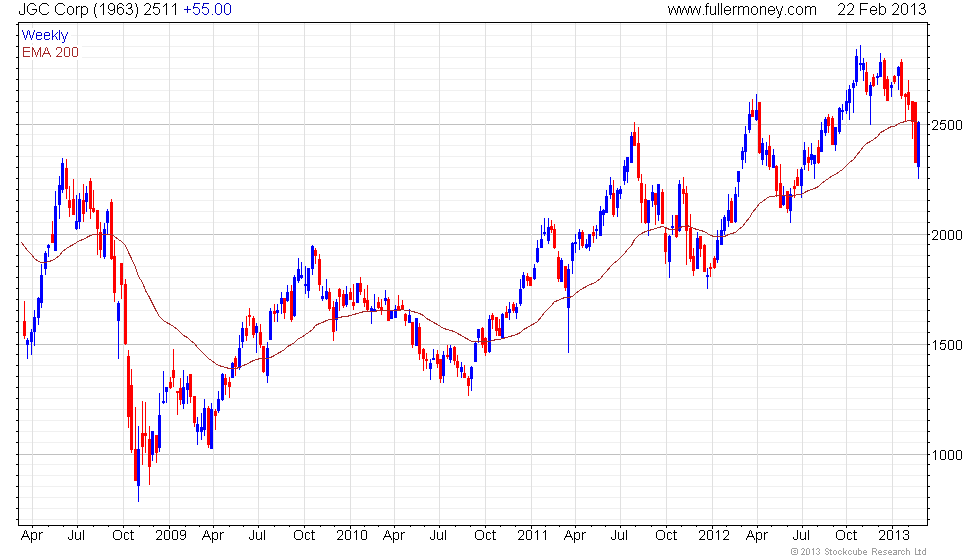Click the 2511 last price value in title
The width and height of the screenshot is (980, 560).
pyautogui.click(x=163, y=9)
